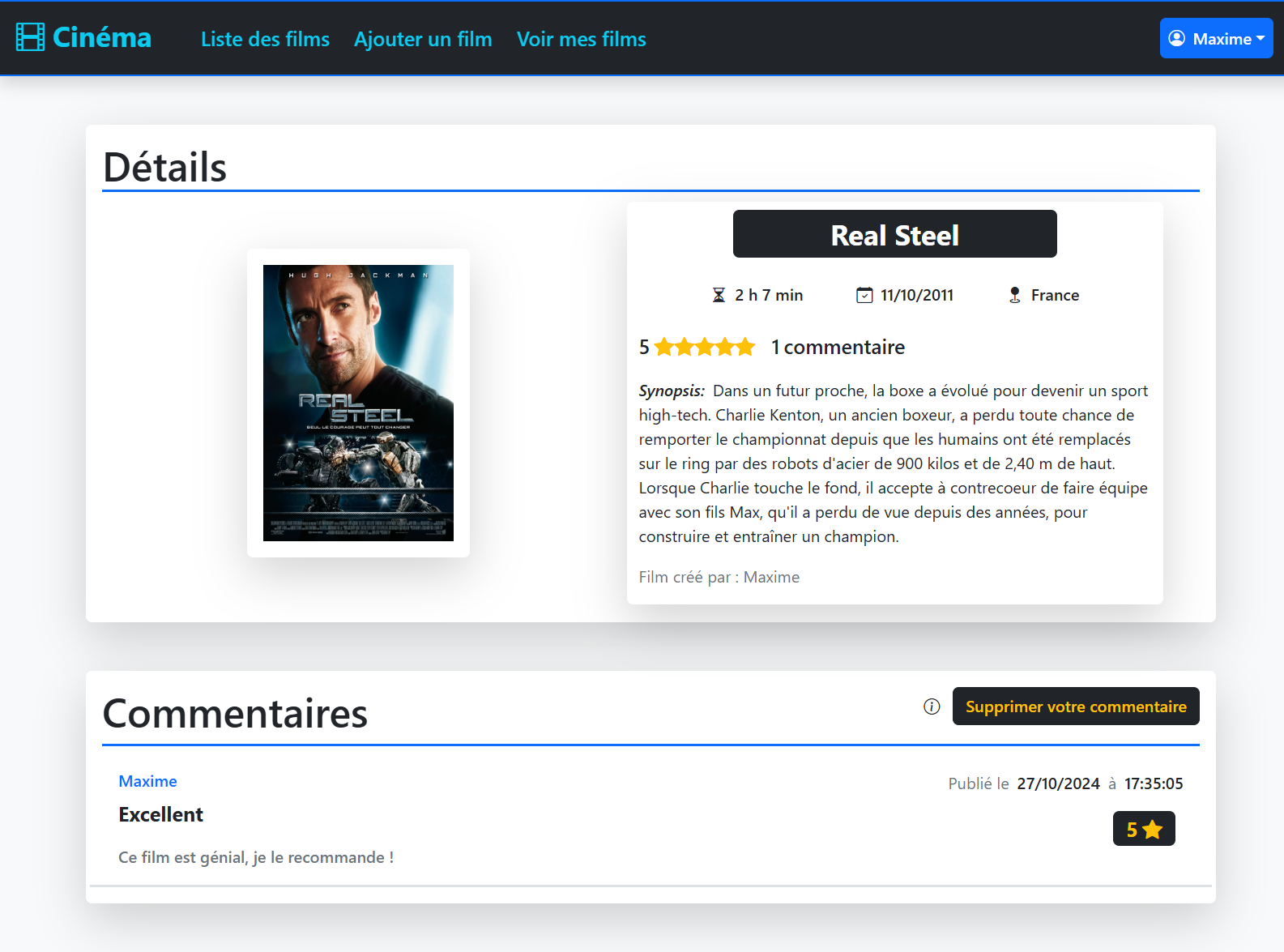Click the Détails heading
The width and height of the screenshot is (1284, 952).
(164, 167)
